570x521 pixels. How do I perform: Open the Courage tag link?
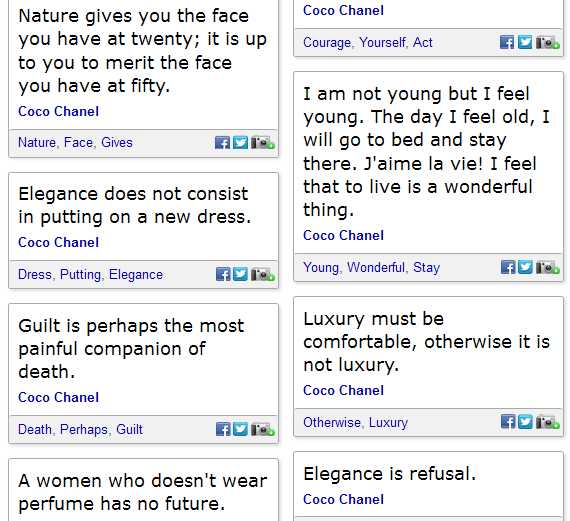327,43
